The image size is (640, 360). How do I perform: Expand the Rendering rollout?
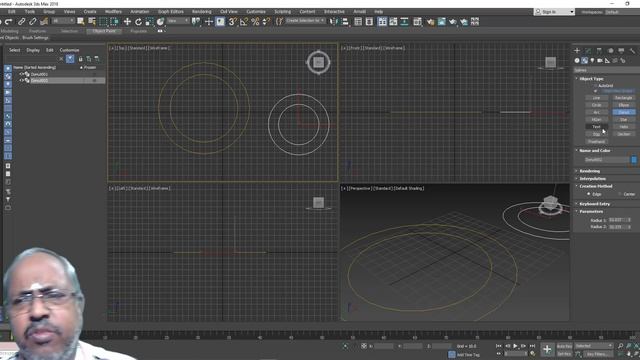point(589,171)
